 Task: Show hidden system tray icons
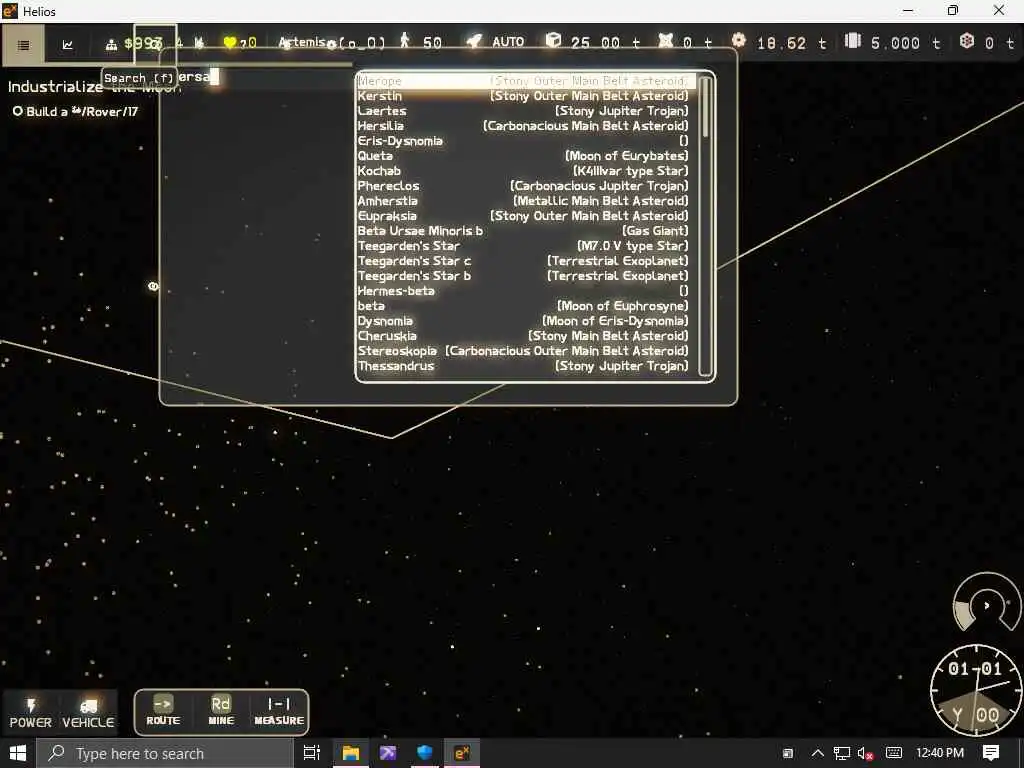(817, 753)
